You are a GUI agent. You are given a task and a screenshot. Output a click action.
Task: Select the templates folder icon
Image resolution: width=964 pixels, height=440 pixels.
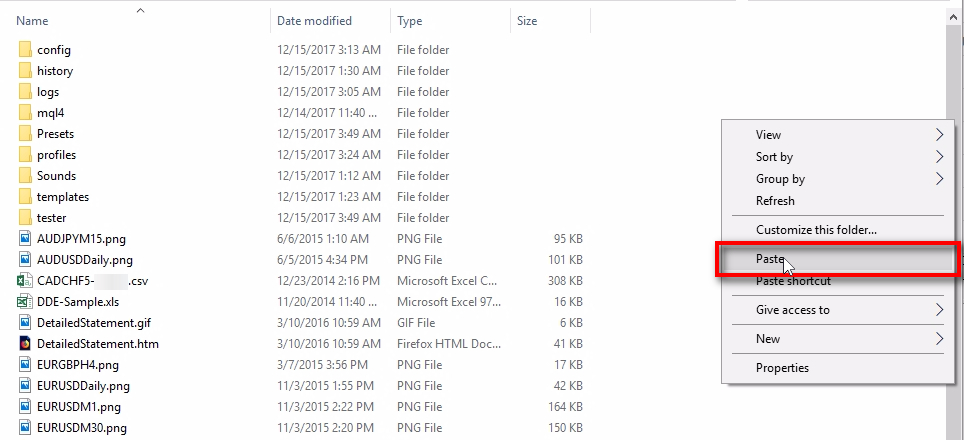[x=25, y=197]
